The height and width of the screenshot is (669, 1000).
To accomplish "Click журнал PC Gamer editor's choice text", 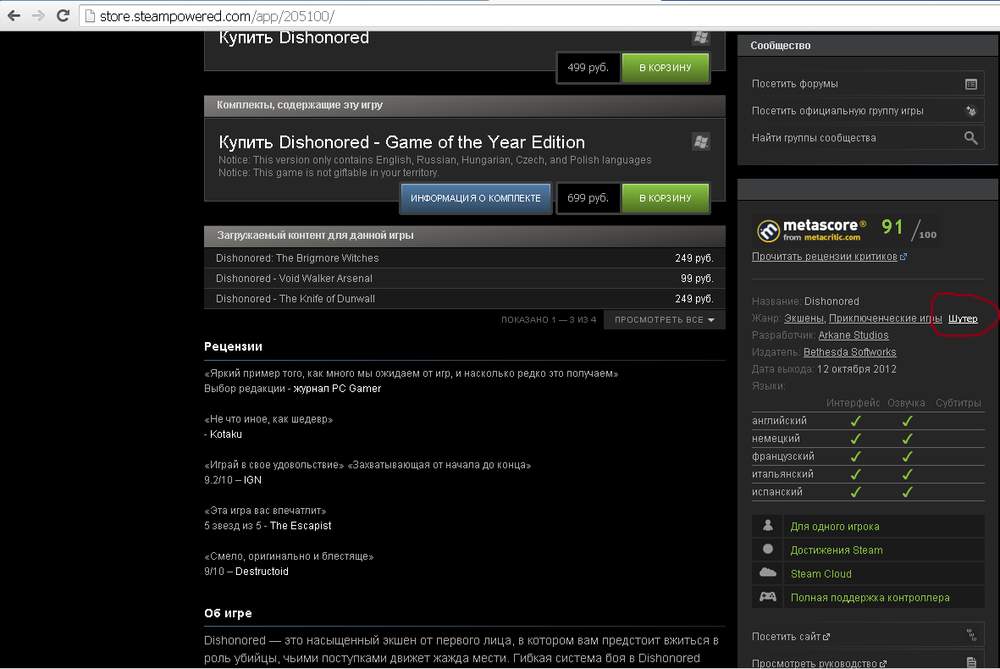I will click(x=337, y=389).
